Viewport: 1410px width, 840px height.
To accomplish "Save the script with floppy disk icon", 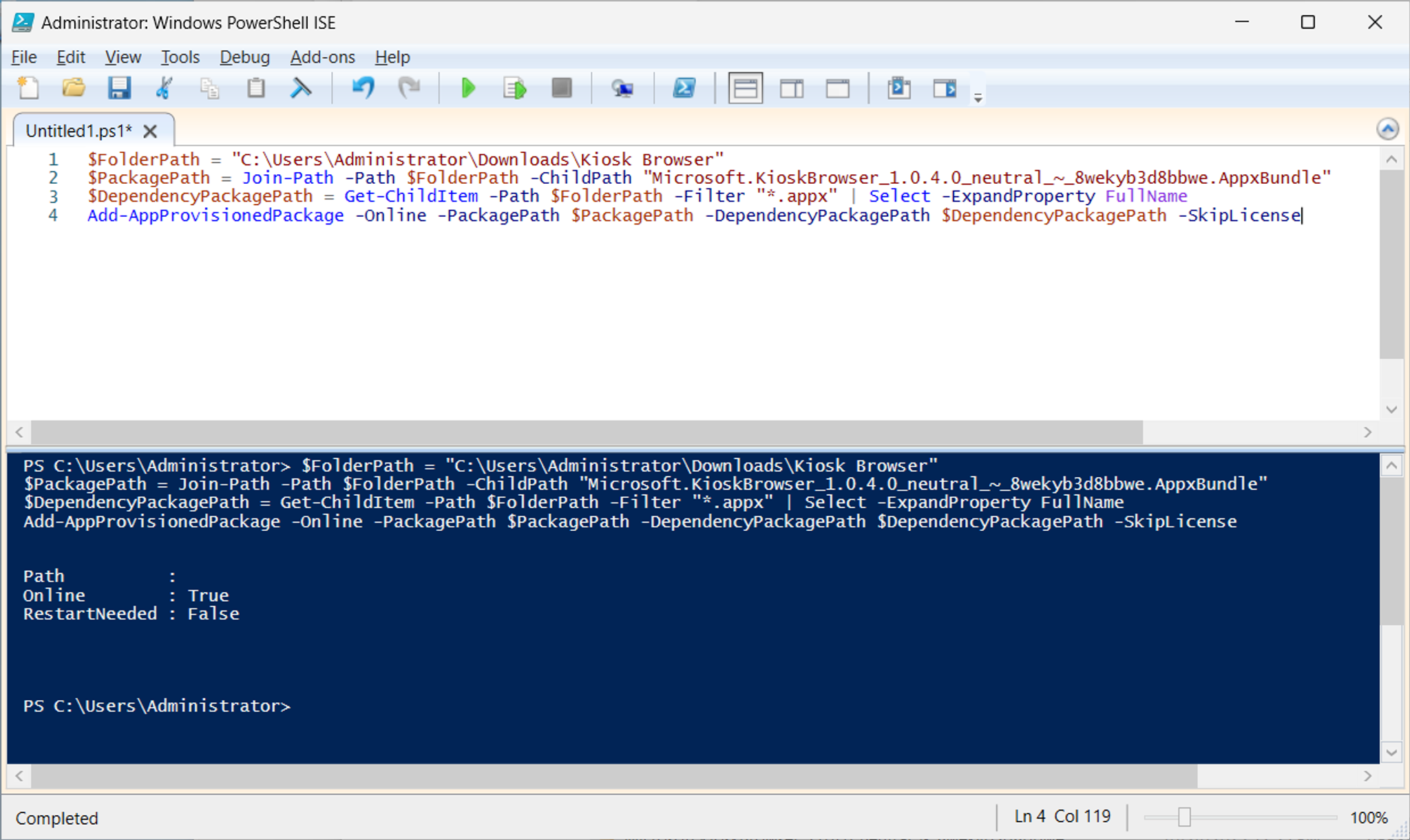I will 119,88.
